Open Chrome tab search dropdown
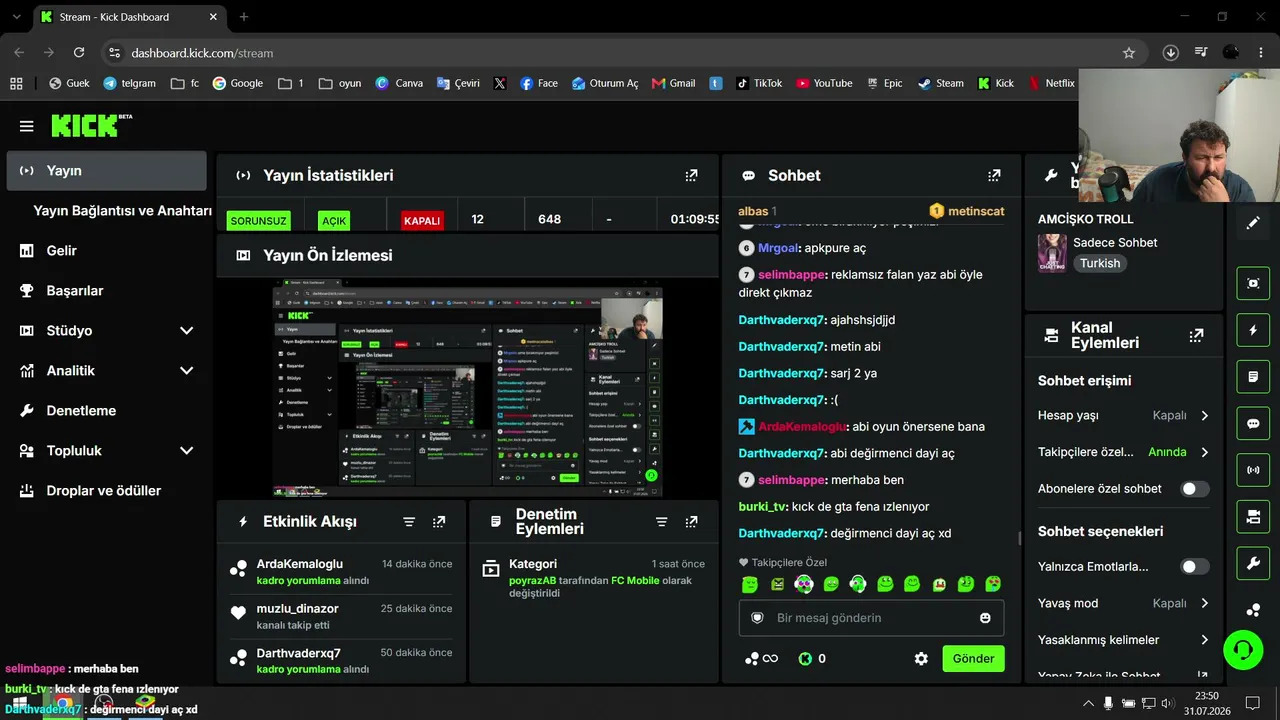Screen dimensions: 1280x720 pos(17,17)
